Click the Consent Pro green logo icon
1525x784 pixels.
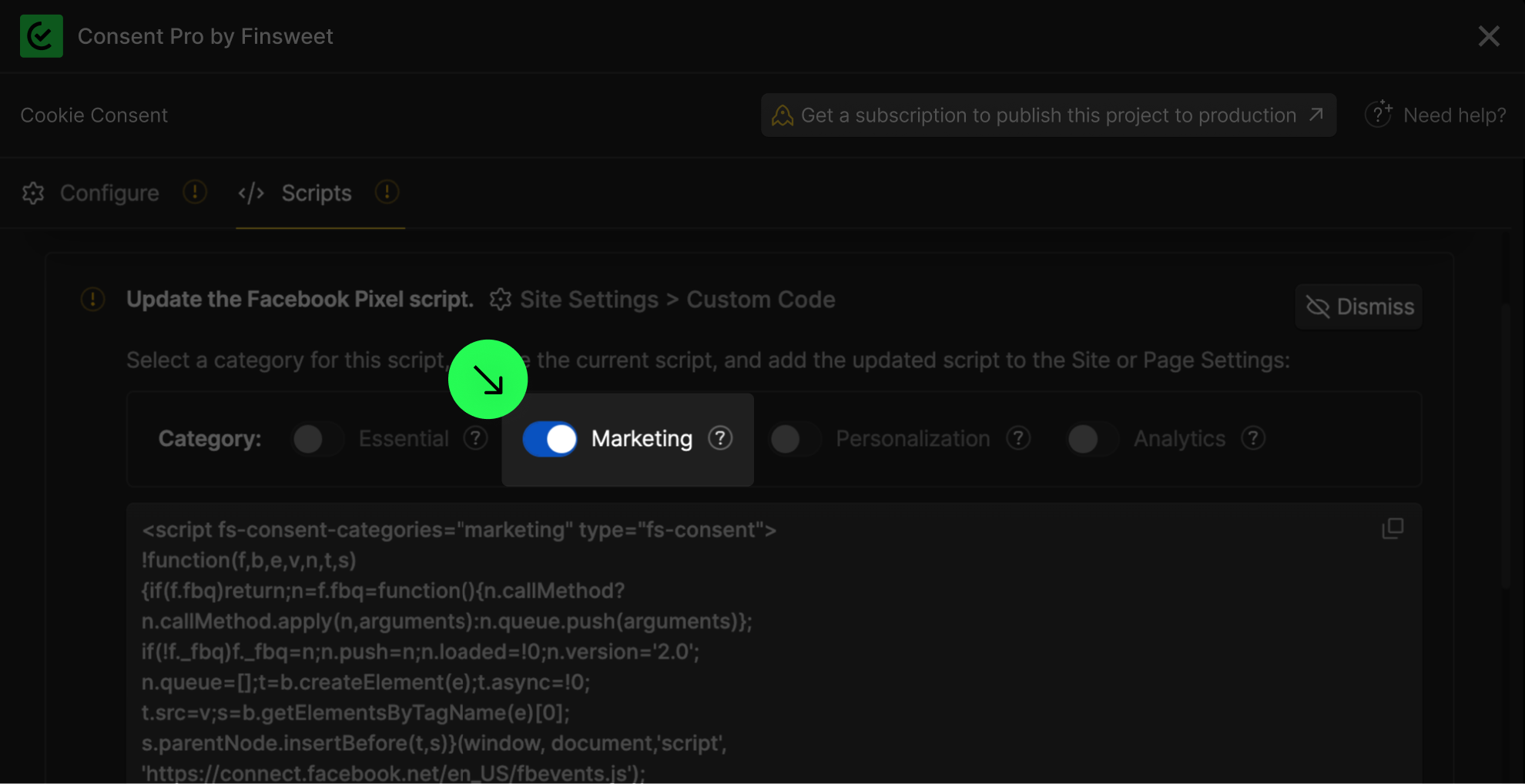point(42,36)
